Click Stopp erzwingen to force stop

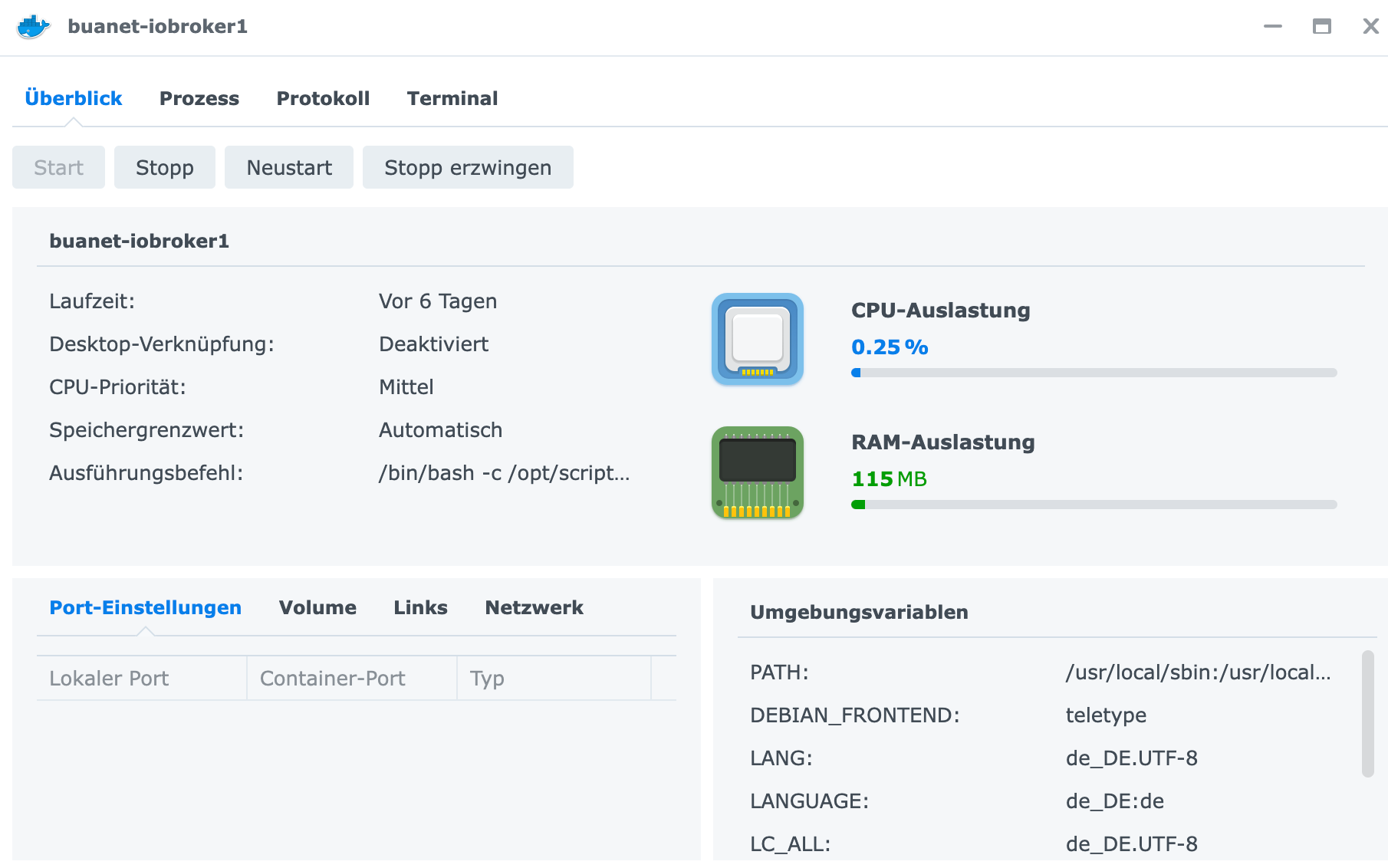pos(468,168)
